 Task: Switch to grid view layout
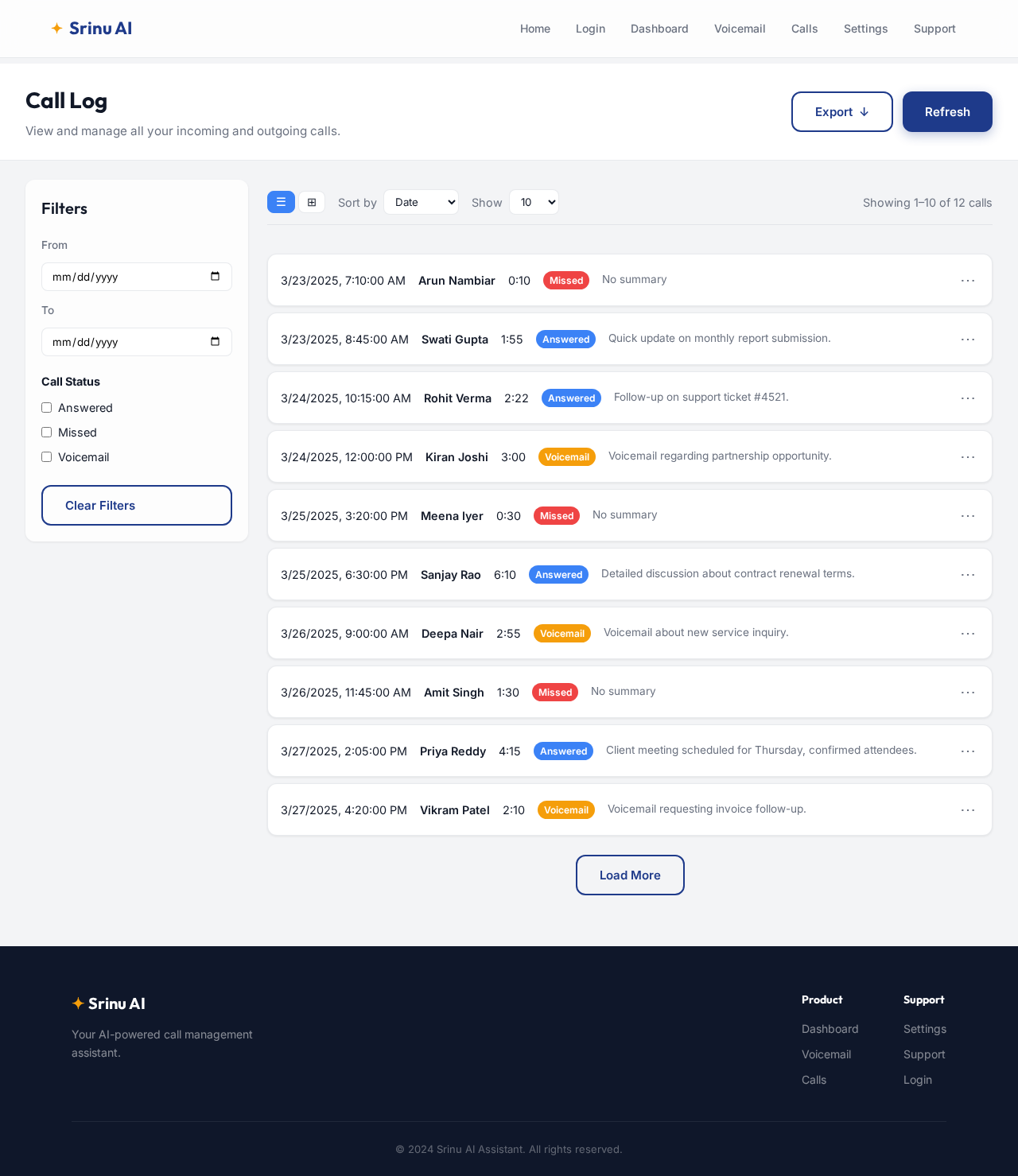click(x=312, y=202)
